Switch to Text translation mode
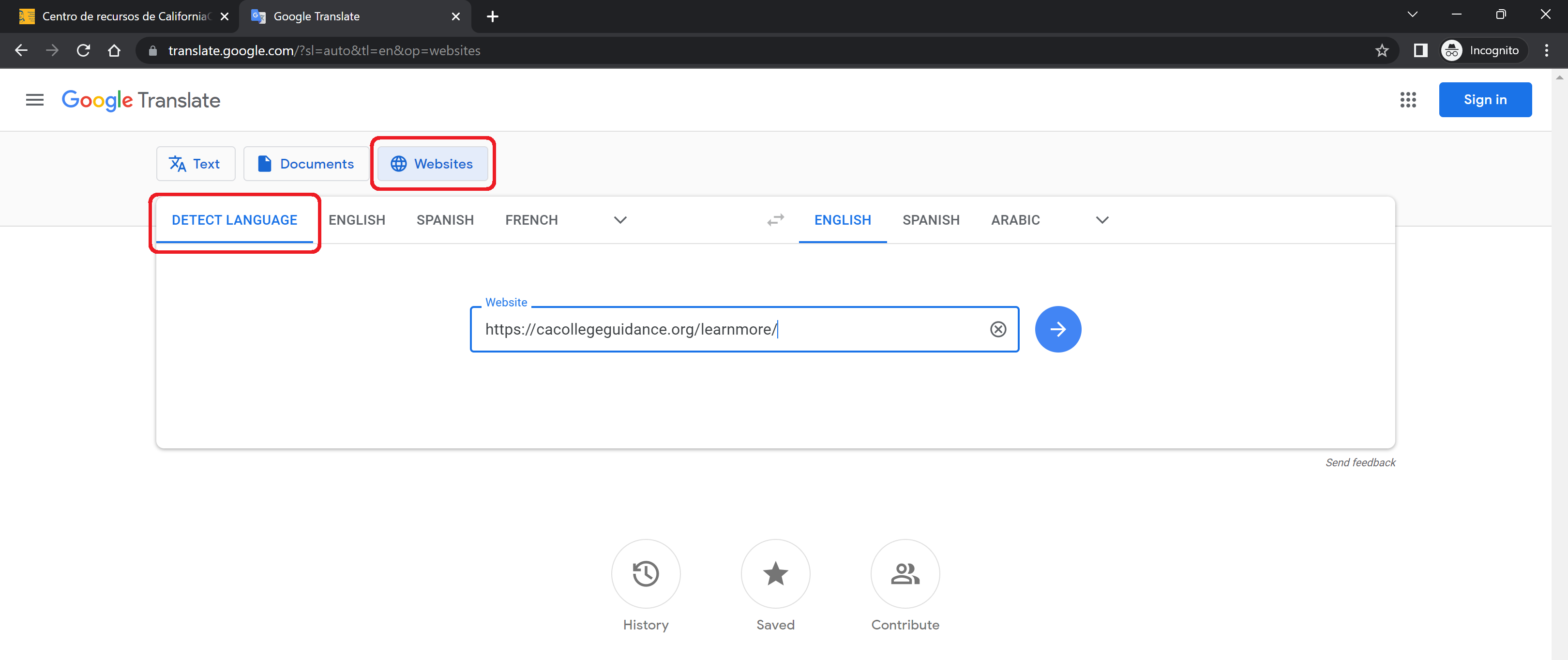Image resolution: width=1568 pixels, height=660 pixels. tap(196, 164)
